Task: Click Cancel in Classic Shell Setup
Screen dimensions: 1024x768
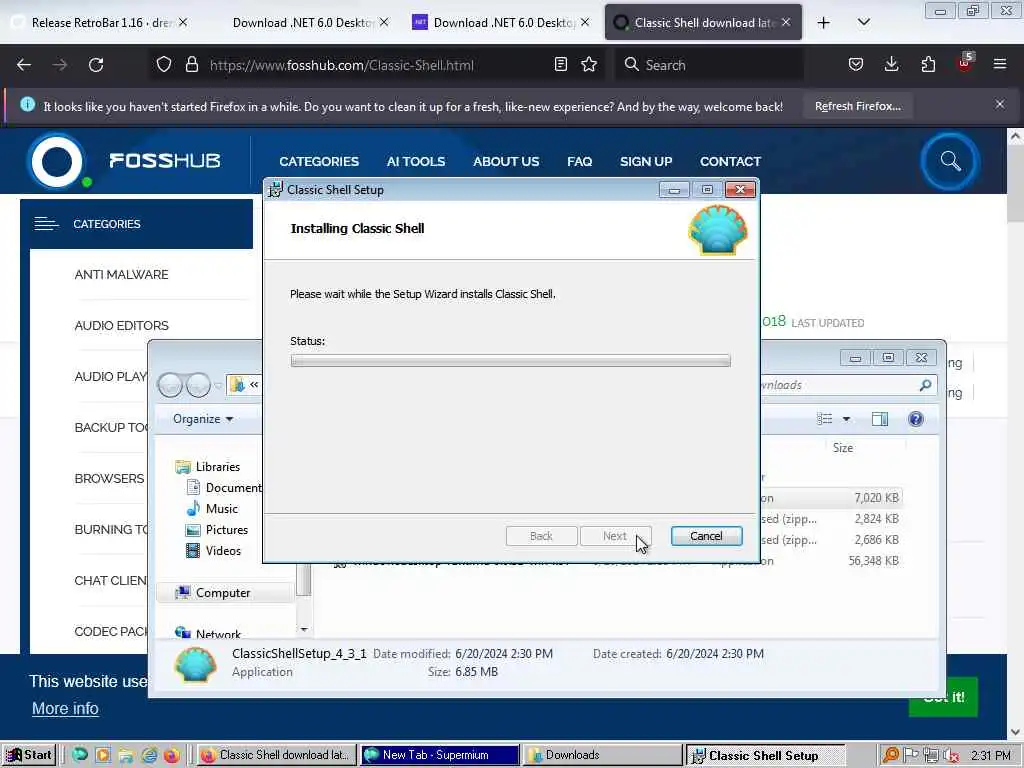Action: [x=706, y=536]
